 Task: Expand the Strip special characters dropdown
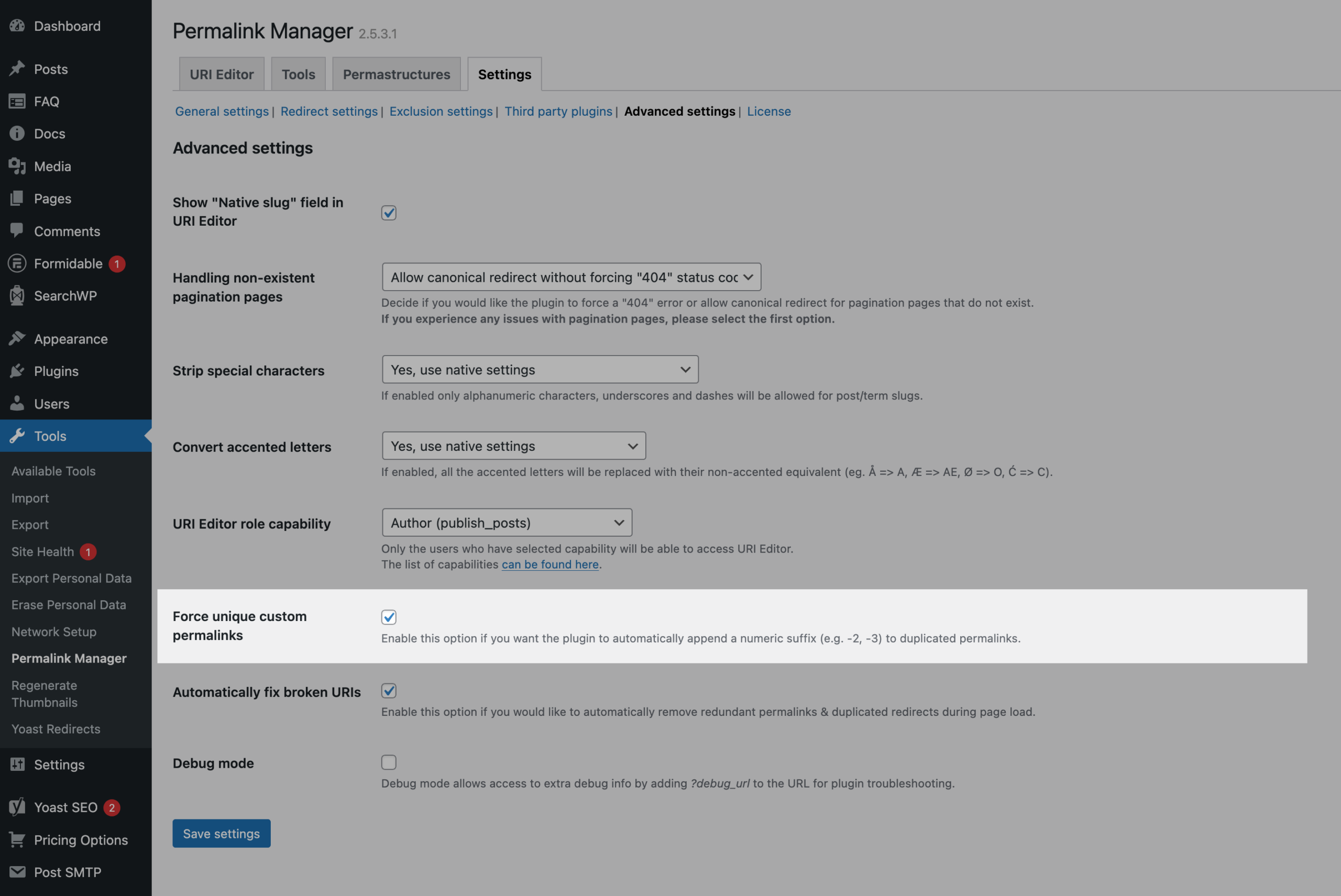pyautogui.click(x=540, y=370)
